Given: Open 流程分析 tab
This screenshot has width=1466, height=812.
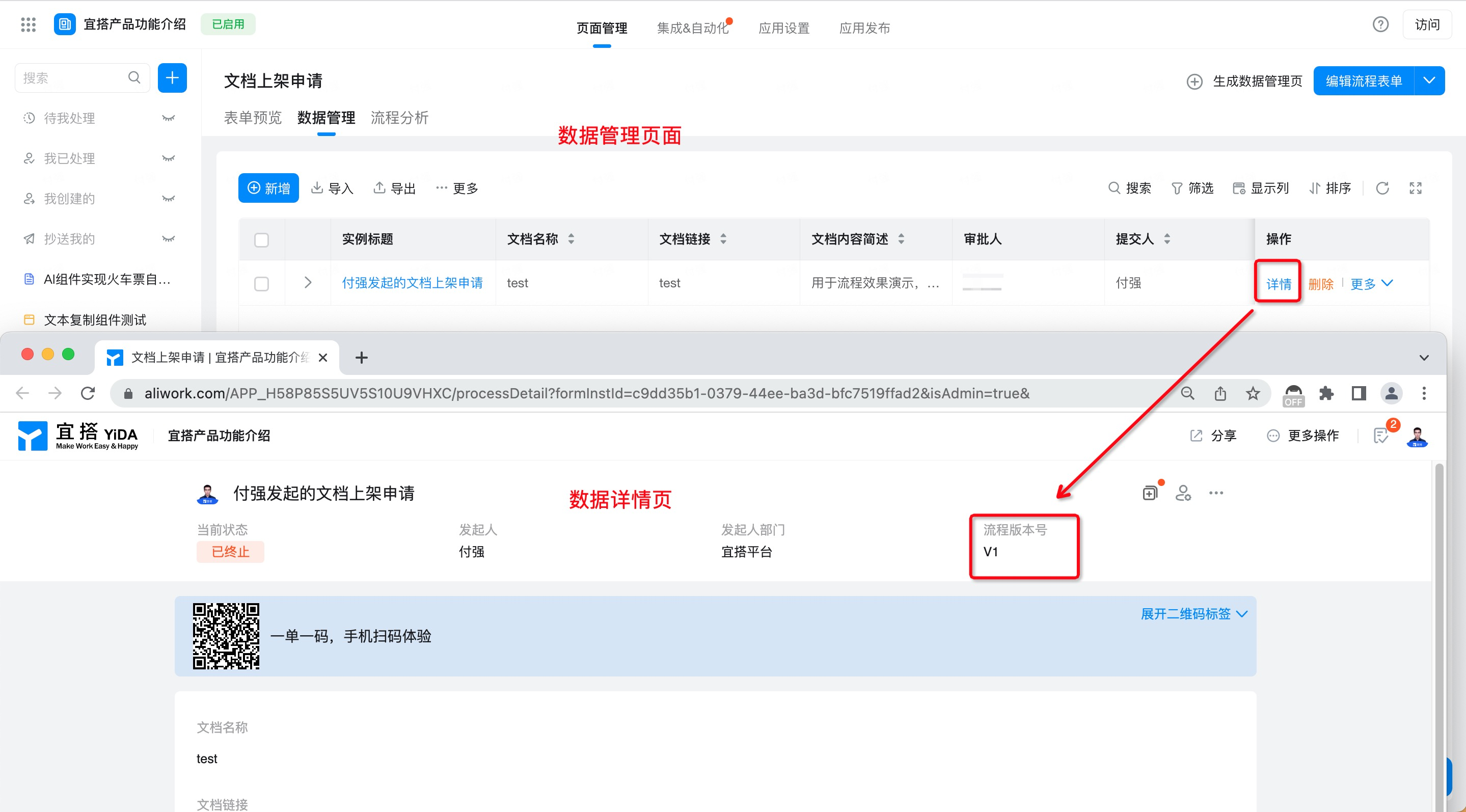Looking at the screenshot, I should tap(399, 118).
